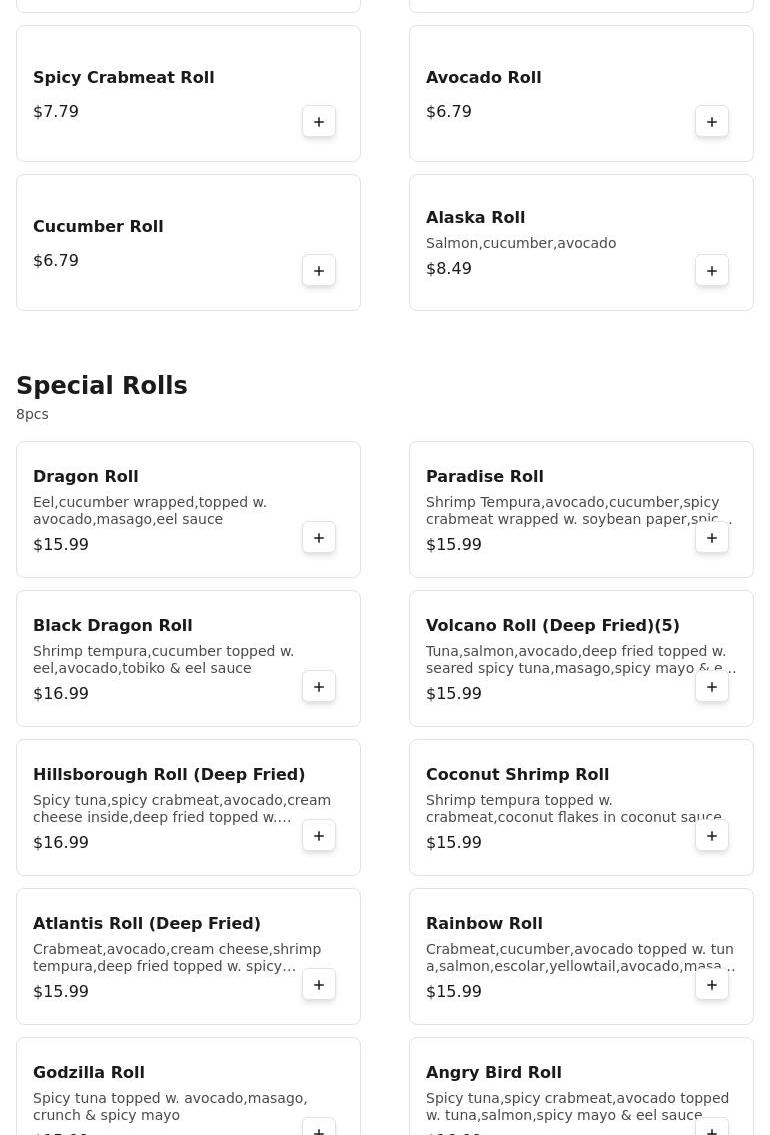Add Black Dragon Roll to cart
Image resolution: width=770 pixels, height=1135 pixels.
tap(319, 687)
